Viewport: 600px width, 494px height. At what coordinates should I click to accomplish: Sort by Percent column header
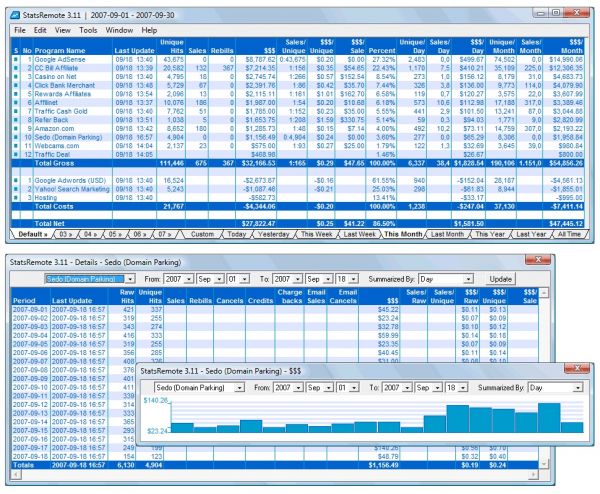point(382,51)
